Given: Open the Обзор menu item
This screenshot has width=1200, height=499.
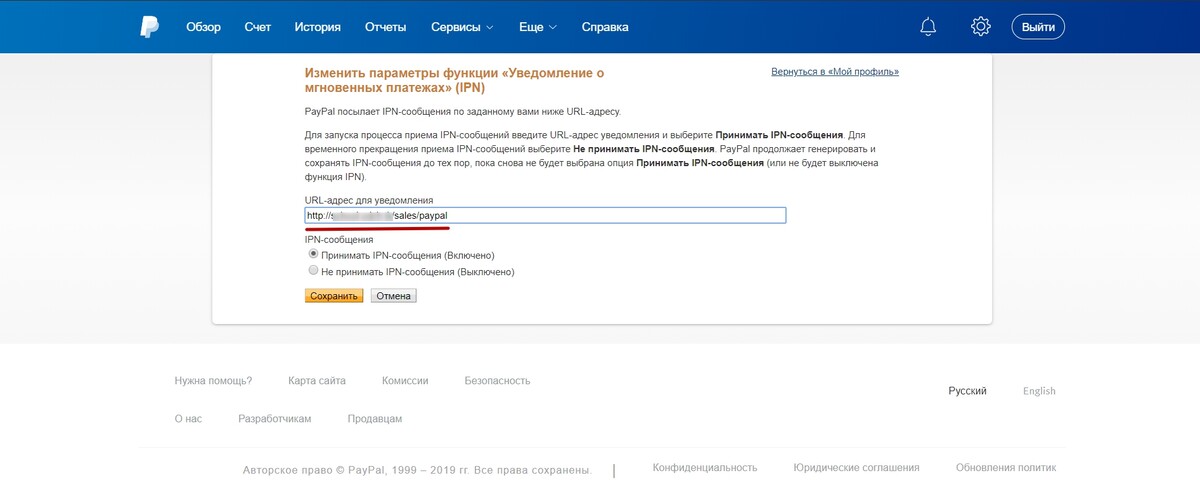Looking at the screenshot, I should (x=203, y=27).
